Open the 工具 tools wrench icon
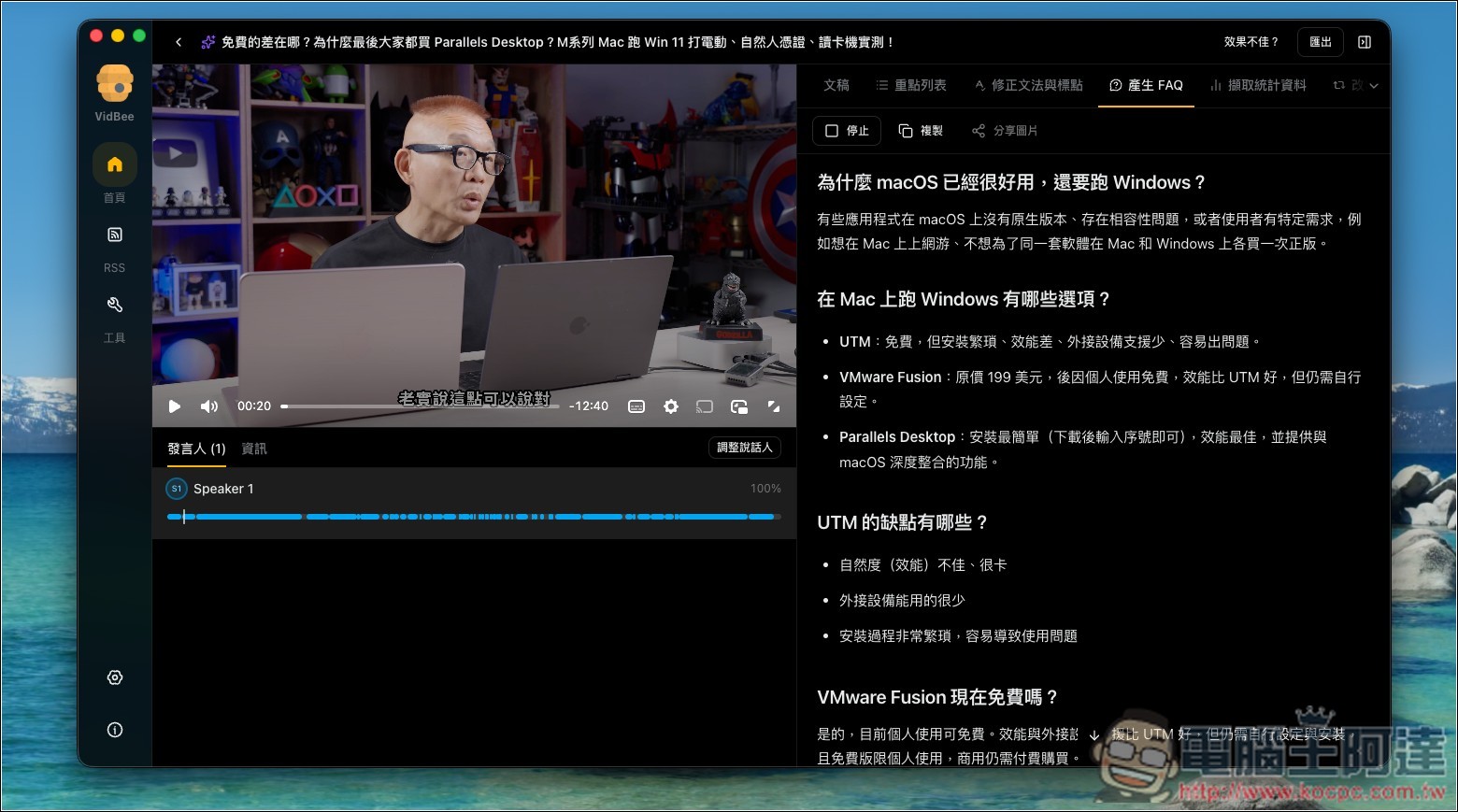 115,305
